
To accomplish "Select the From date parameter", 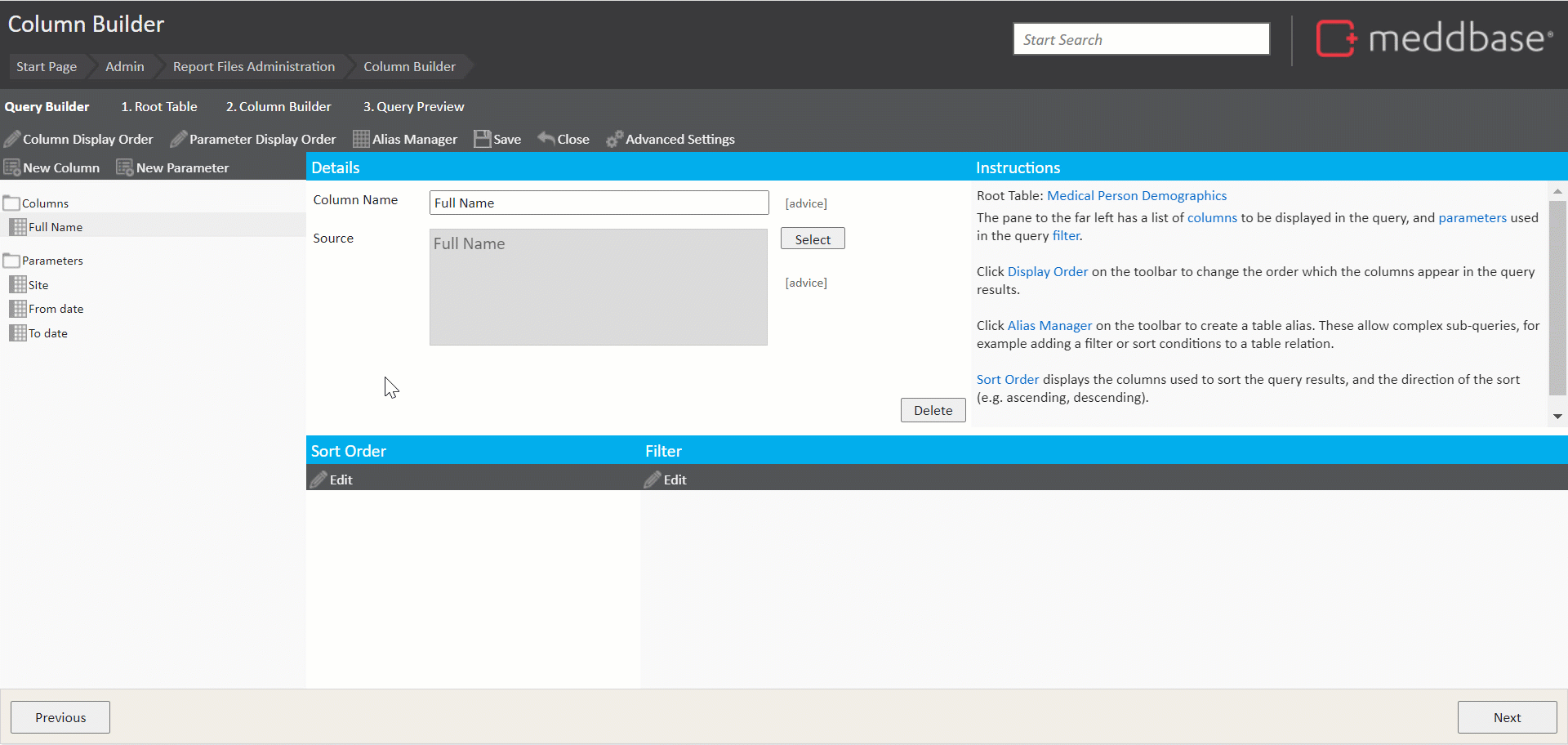I will coord(56,309).
